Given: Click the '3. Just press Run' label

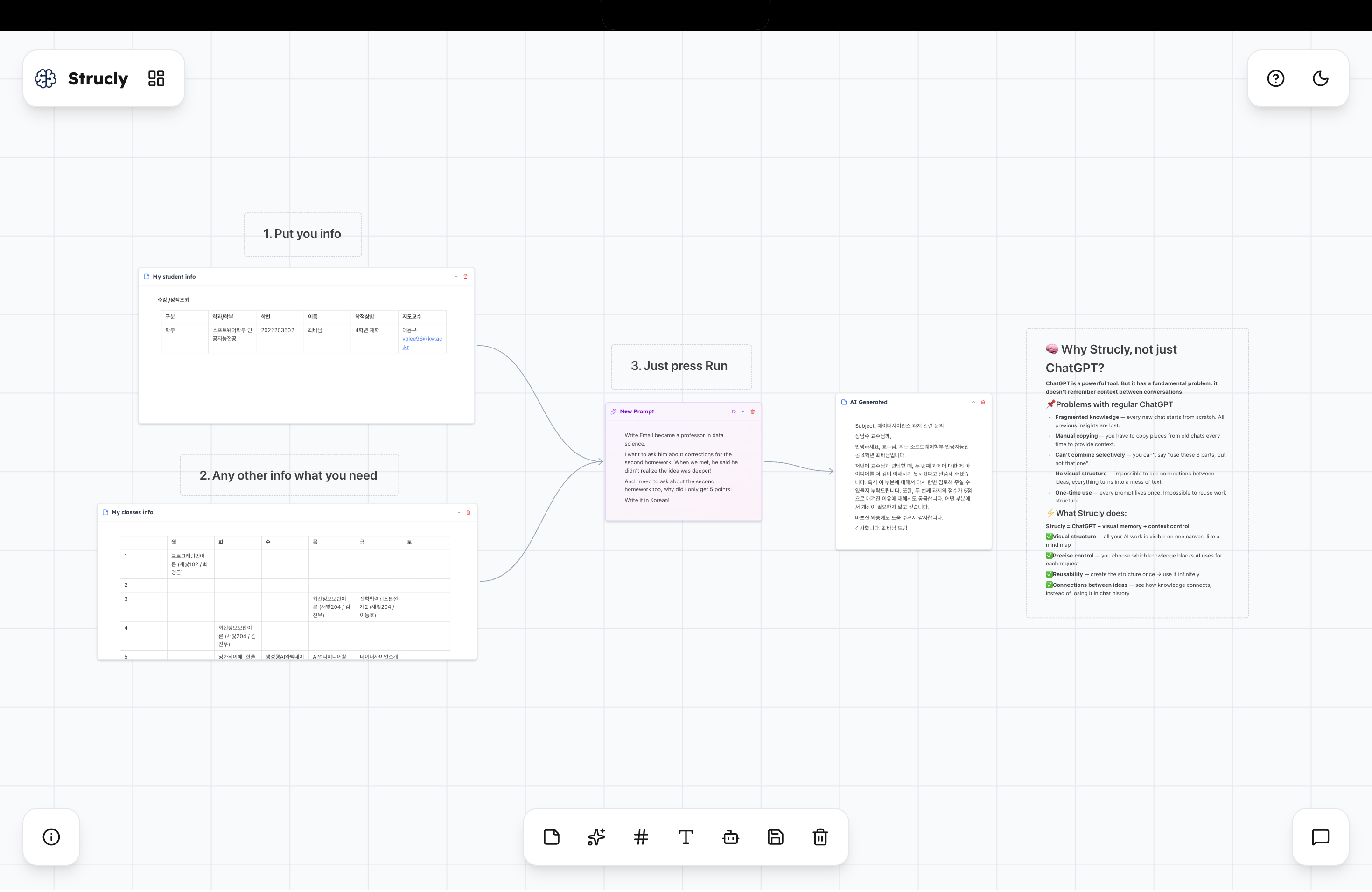Looking at the screenshot, I should (679, 367).
